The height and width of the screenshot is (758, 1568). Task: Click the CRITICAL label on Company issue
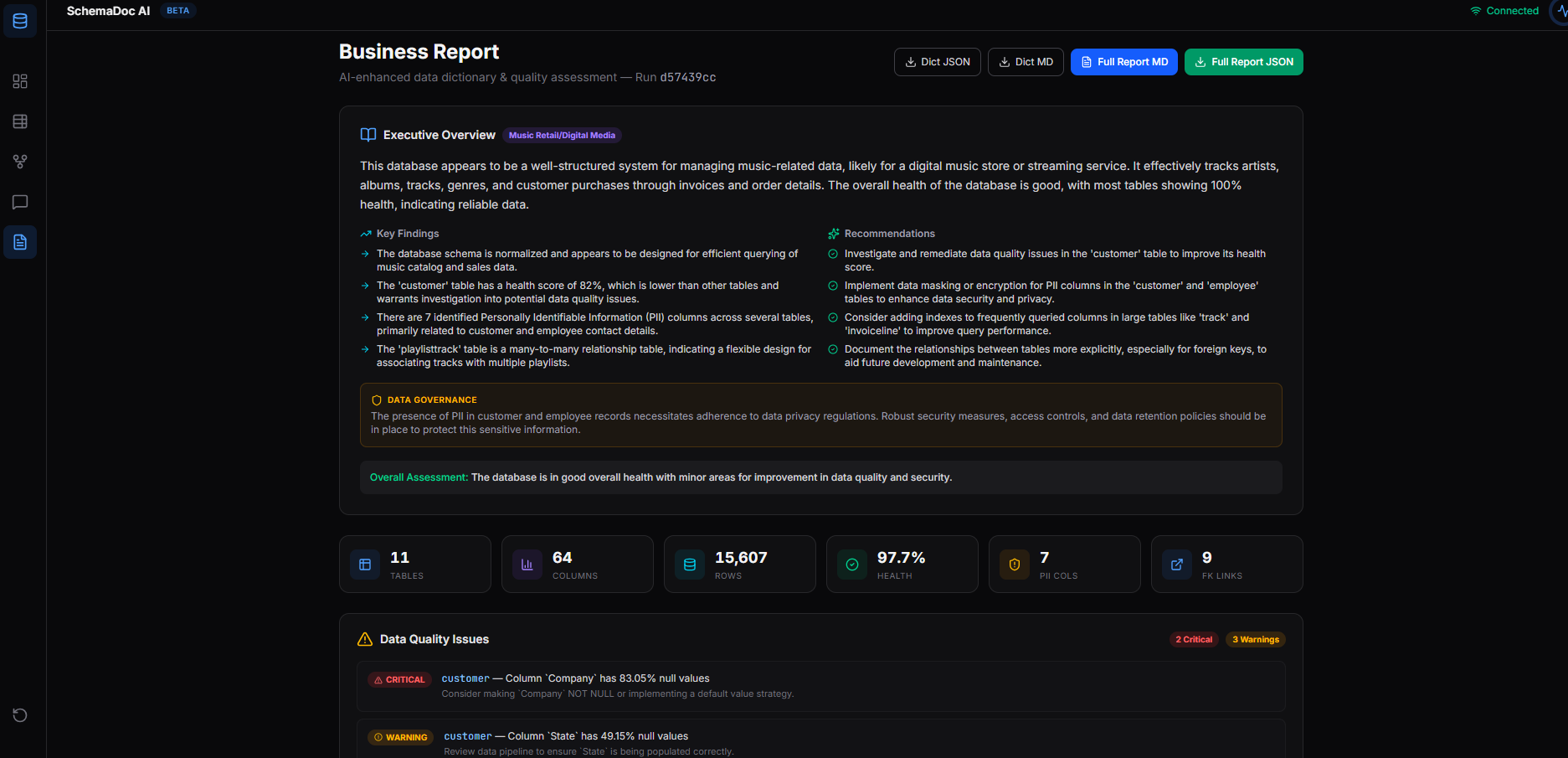point(399,680)
